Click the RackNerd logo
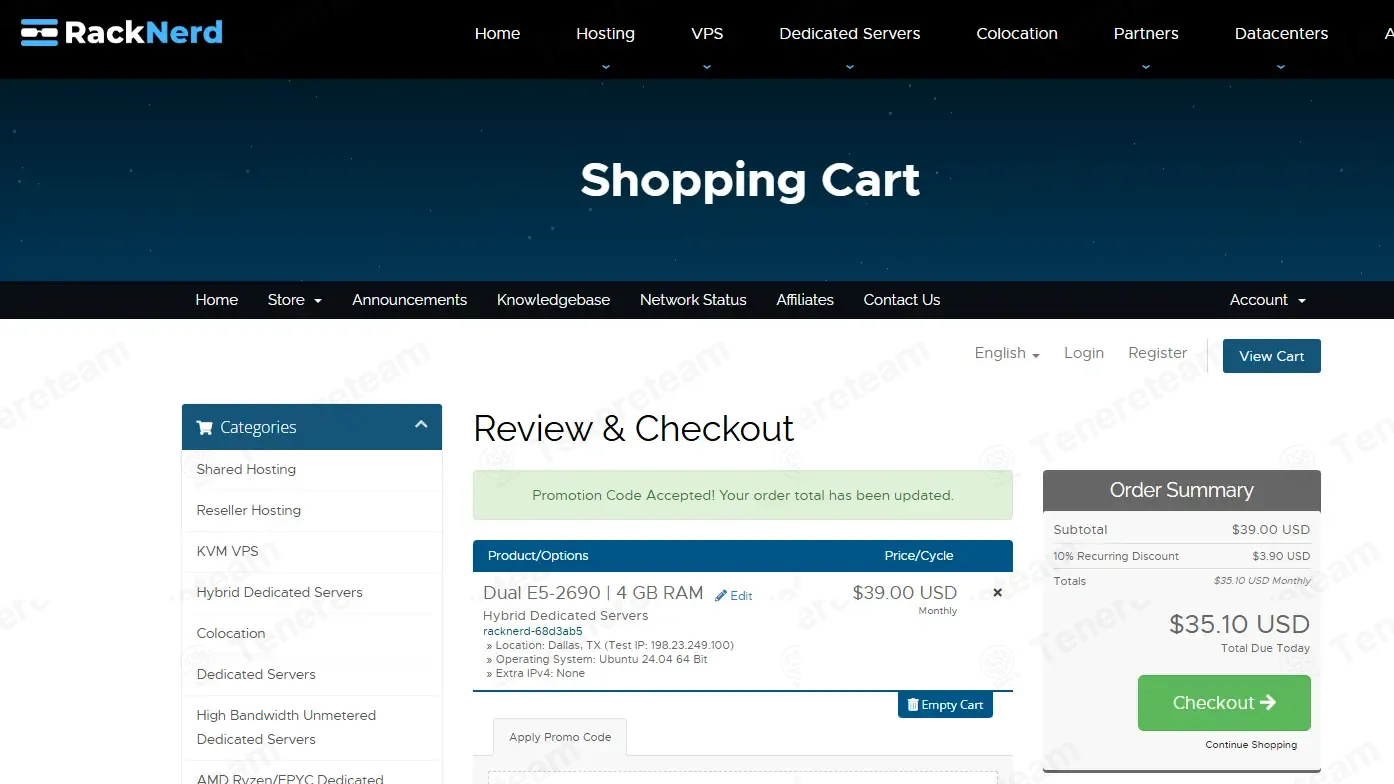Screen dimensions: 1394x784 [x=122, y=33]
